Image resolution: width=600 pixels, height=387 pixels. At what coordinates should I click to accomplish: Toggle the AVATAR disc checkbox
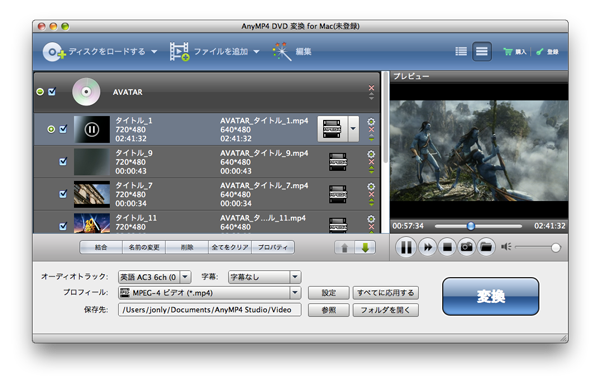click(x=52, y=91)
